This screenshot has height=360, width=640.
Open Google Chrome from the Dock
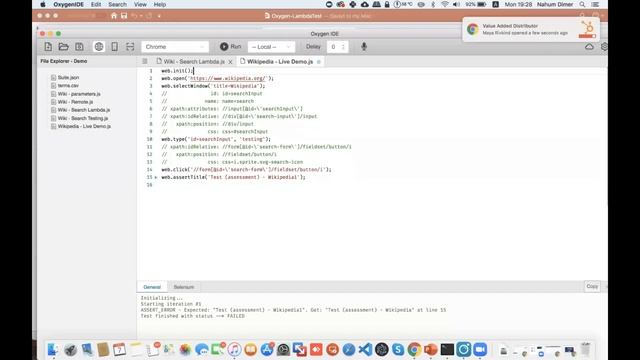tap(414, 349)
